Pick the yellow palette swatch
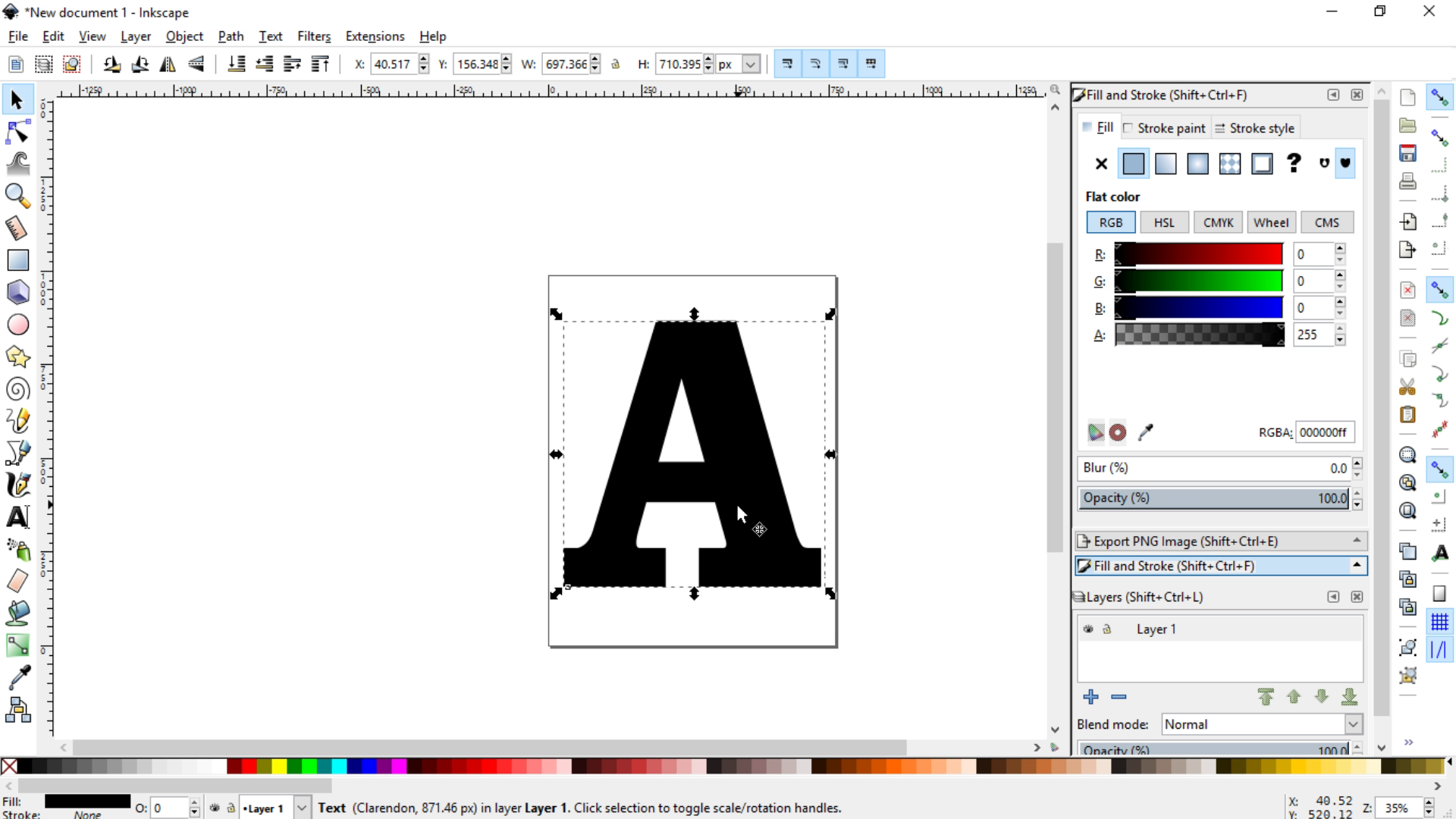This screenshot has width=1456, height=819. click(279, 766)
